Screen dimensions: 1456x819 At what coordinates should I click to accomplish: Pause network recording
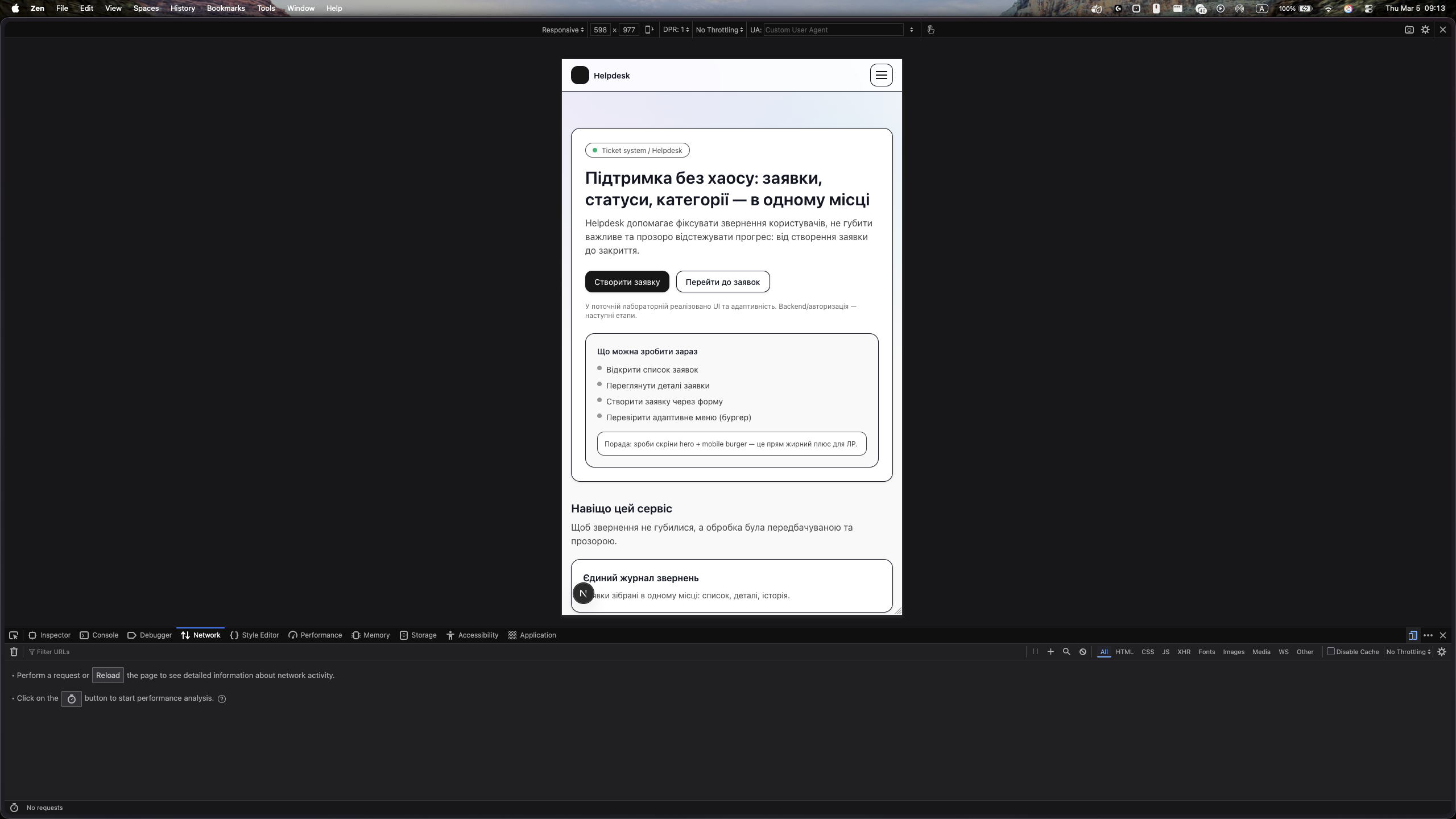click(x=1035, y=652)
